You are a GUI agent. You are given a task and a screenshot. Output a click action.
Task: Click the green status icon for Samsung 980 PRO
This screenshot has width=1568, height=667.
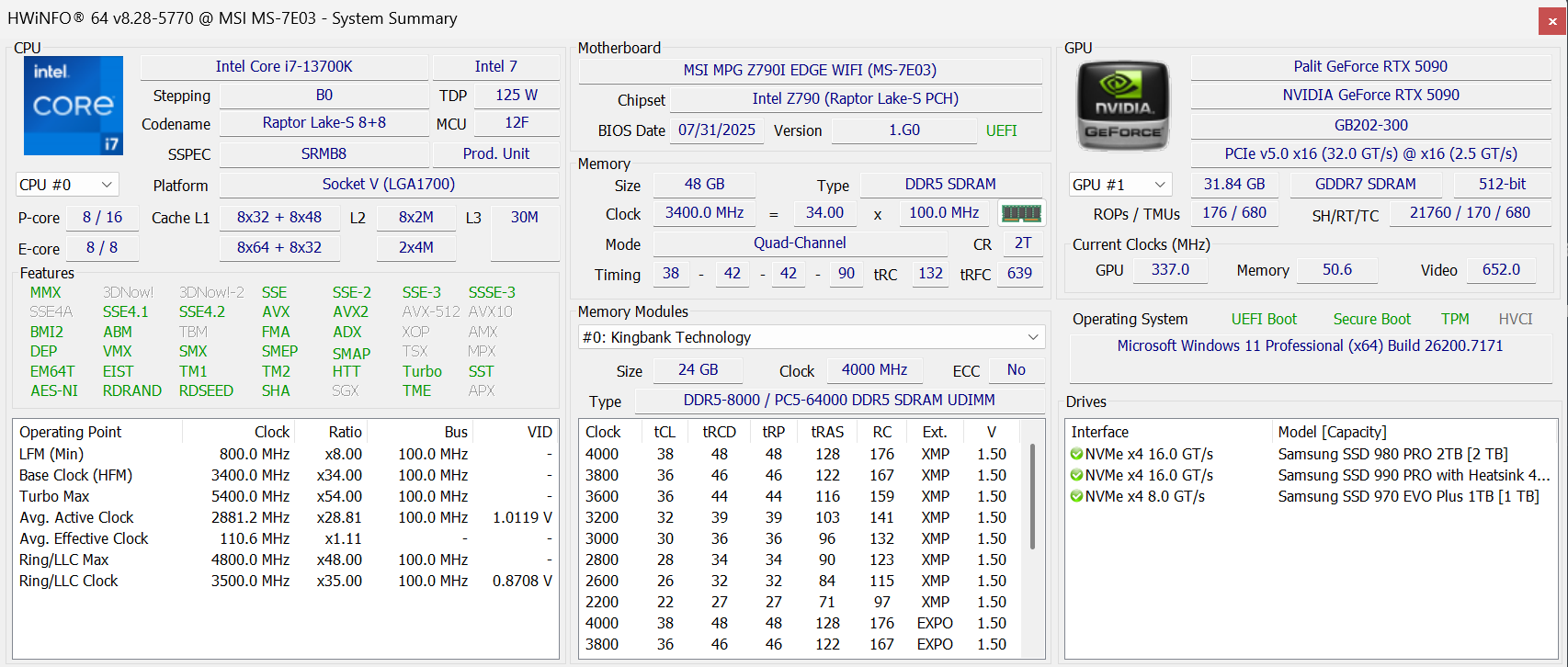point(1076,454)
